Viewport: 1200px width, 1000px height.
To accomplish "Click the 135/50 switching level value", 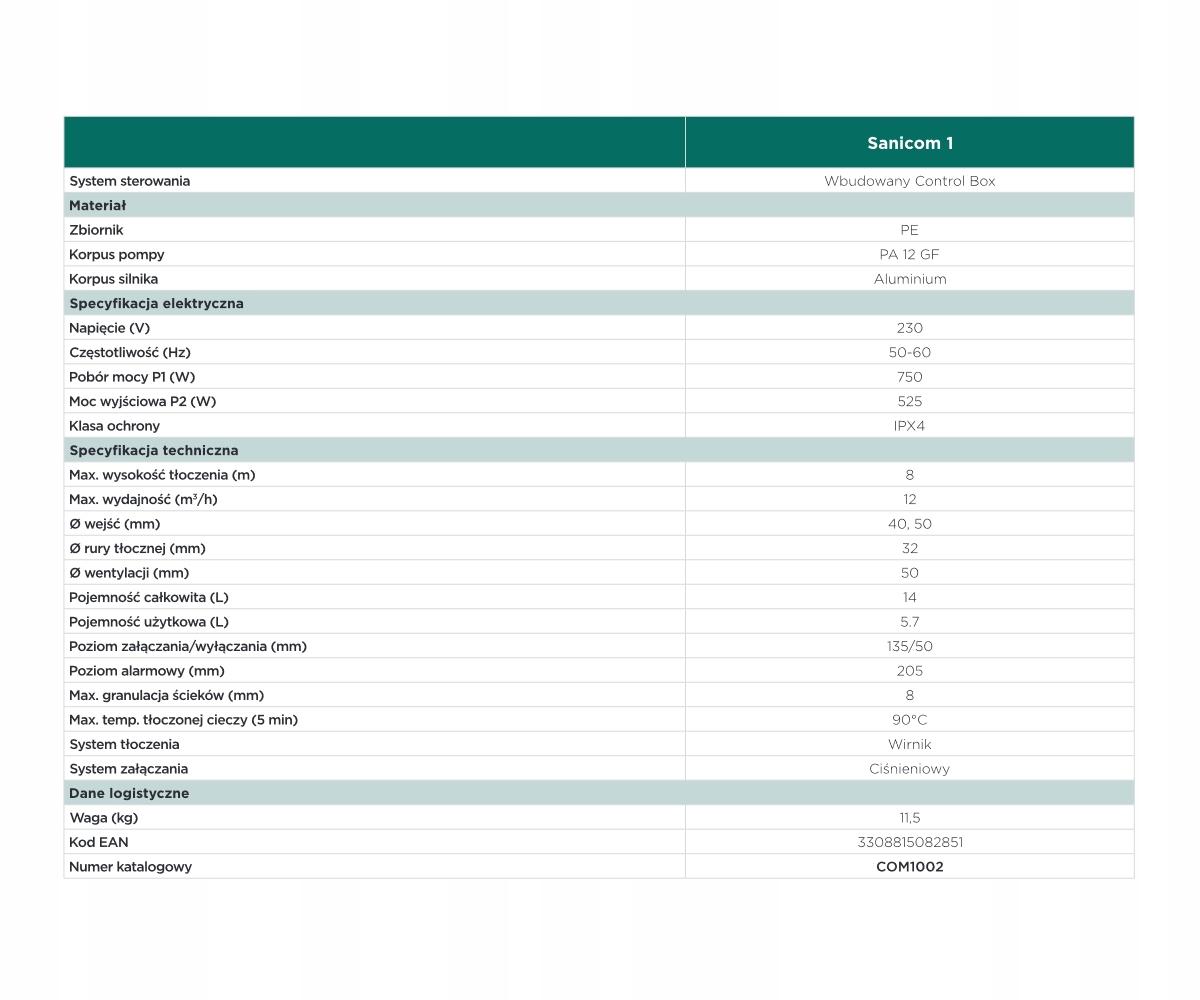I will point(909,647).
